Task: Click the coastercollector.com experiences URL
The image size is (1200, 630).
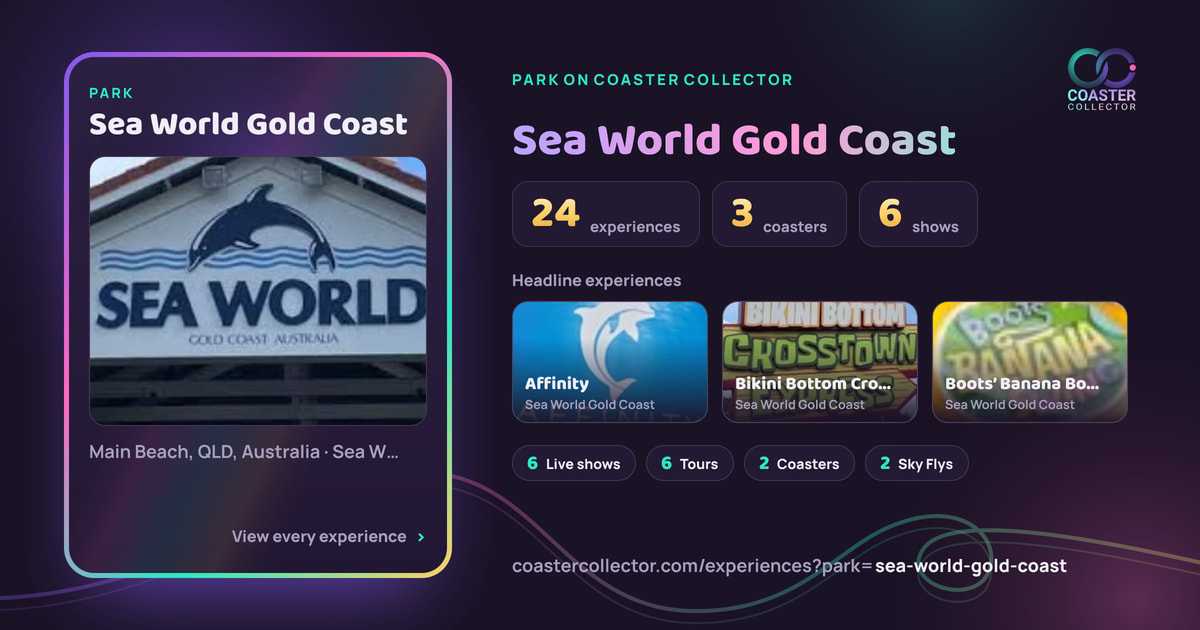Action: point(789,566)
